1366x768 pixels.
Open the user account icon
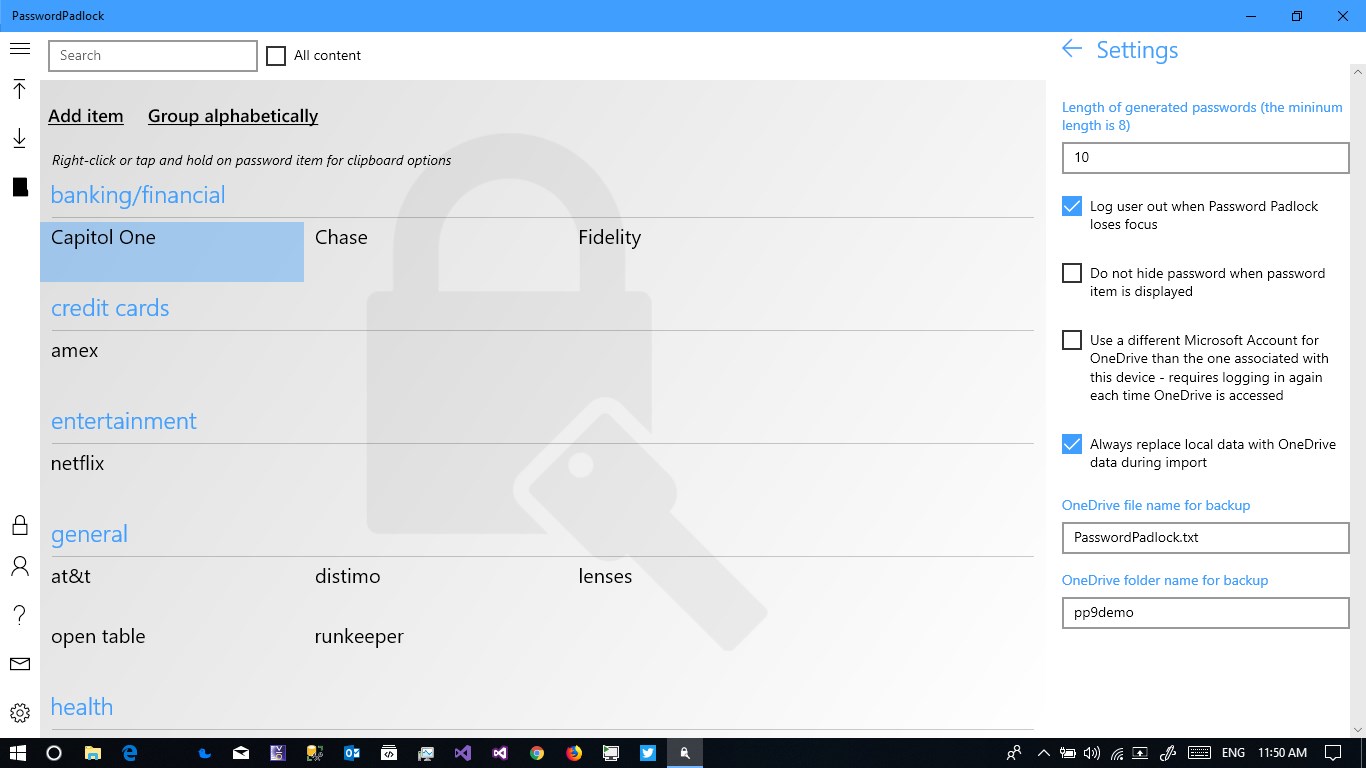tap(19, 567)
